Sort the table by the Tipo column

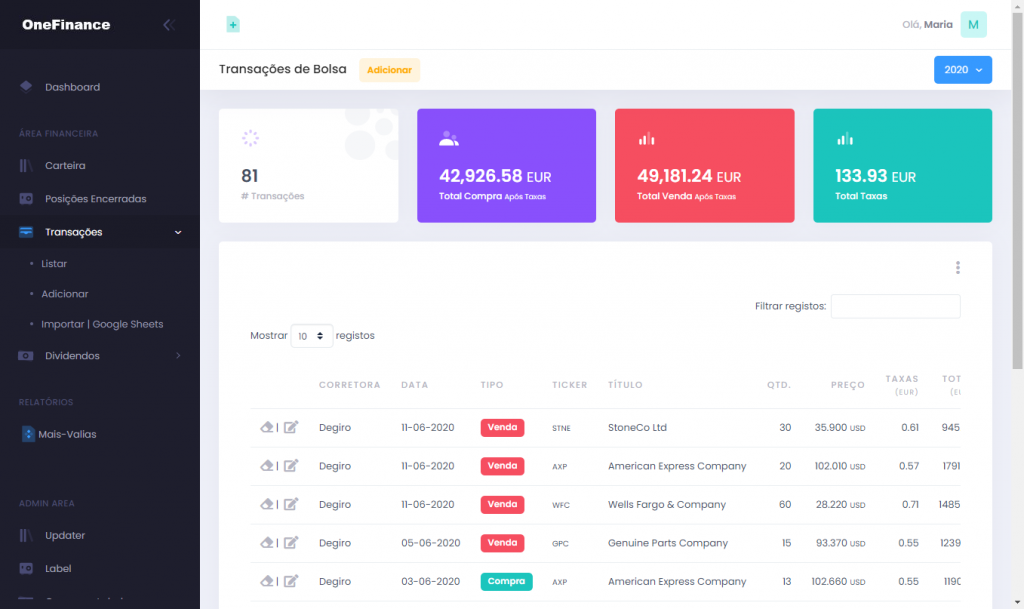click(x=492, y=385)
